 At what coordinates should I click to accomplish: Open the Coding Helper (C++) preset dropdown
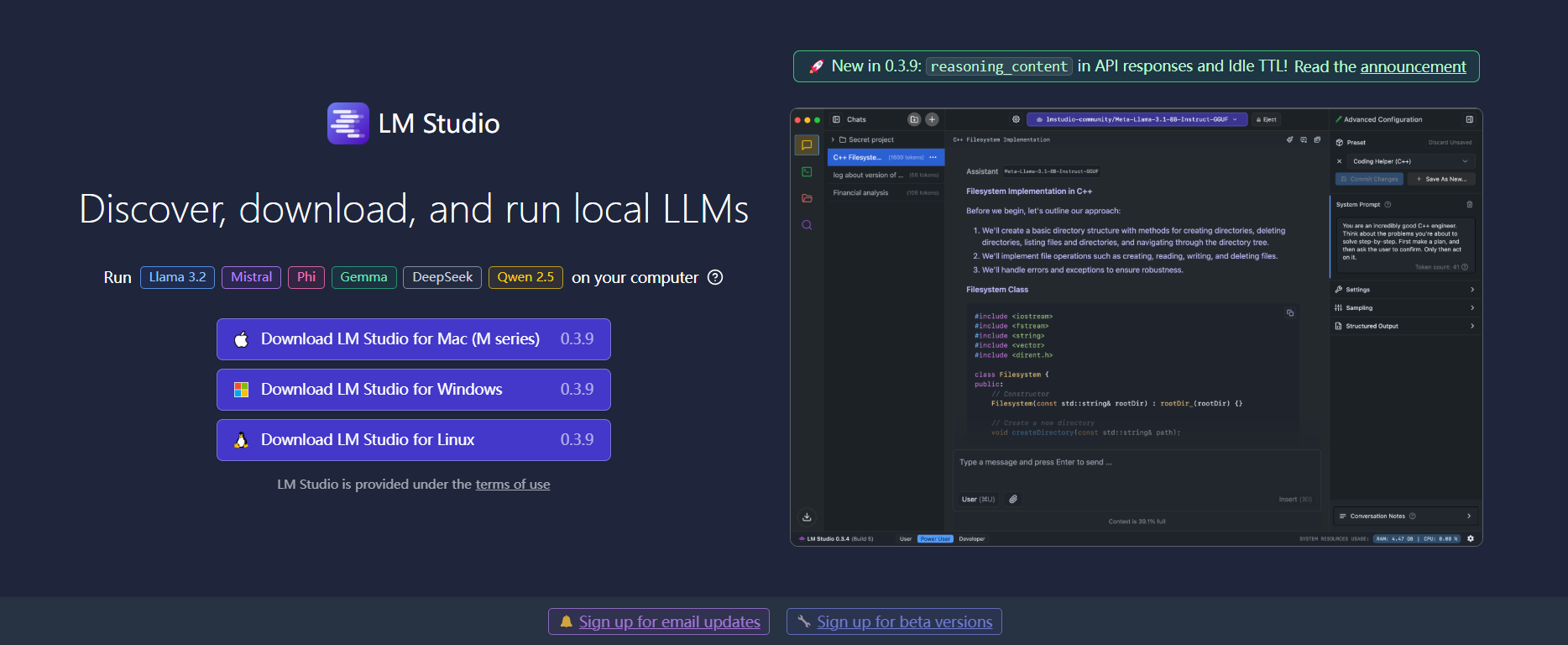coord(1409,161)
